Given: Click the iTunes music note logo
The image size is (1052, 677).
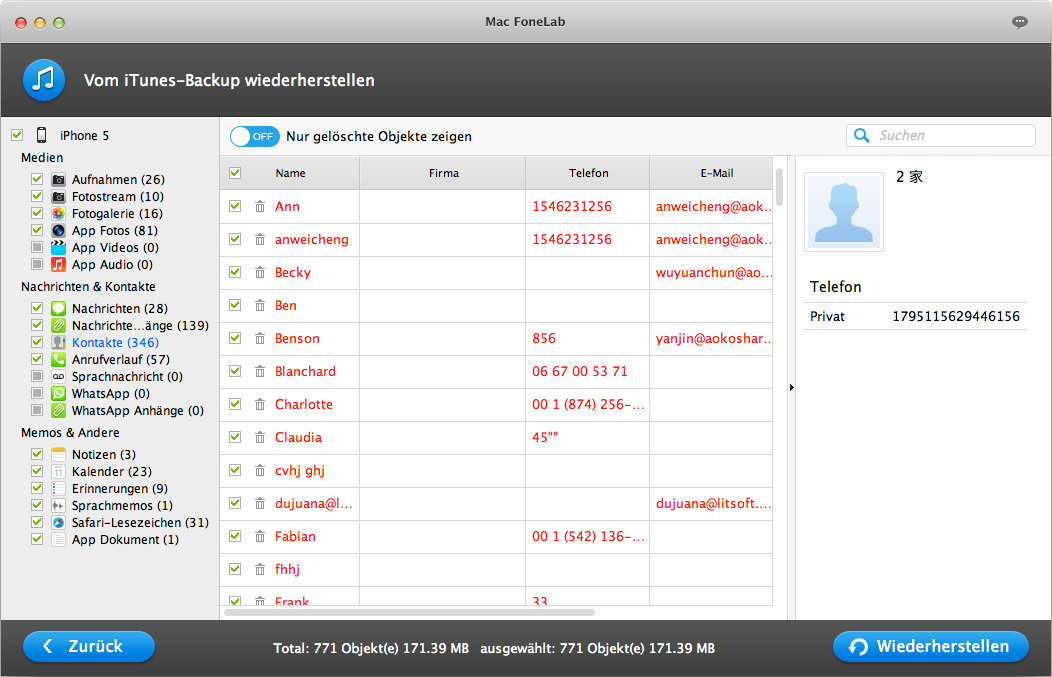Looking at the screenshot, I should 44,80.
